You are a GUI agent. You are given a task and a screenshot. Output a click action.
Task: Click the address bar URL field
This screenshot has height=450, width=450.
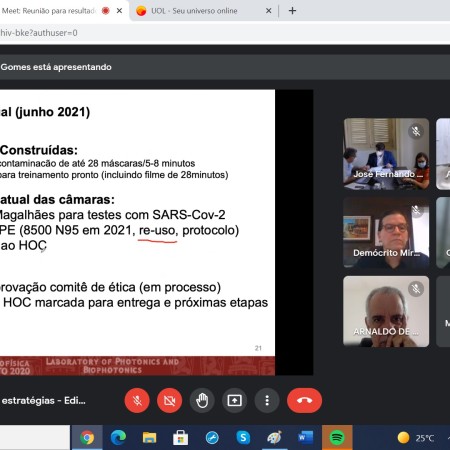point(200,33)
